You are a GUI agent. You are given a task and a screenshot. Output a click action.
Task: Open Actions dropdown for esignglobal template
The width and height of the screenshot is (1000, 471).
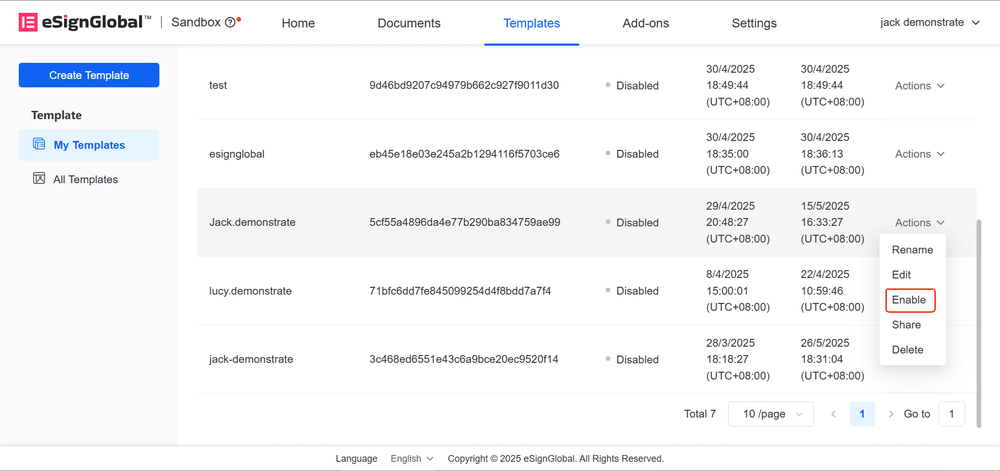click(x=919, y=154)
